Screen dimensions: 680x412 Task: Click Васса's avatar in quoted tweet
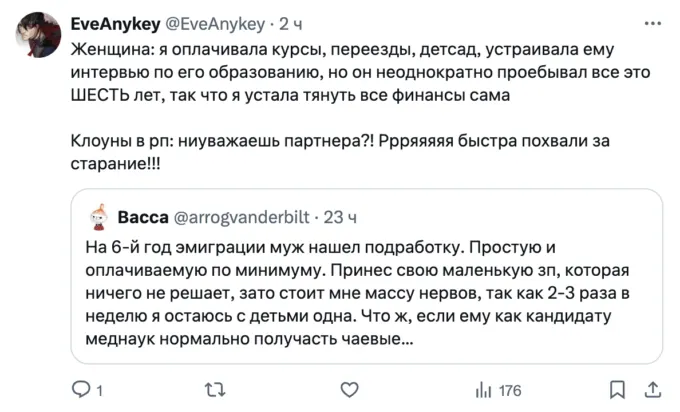tap(98, 217)
